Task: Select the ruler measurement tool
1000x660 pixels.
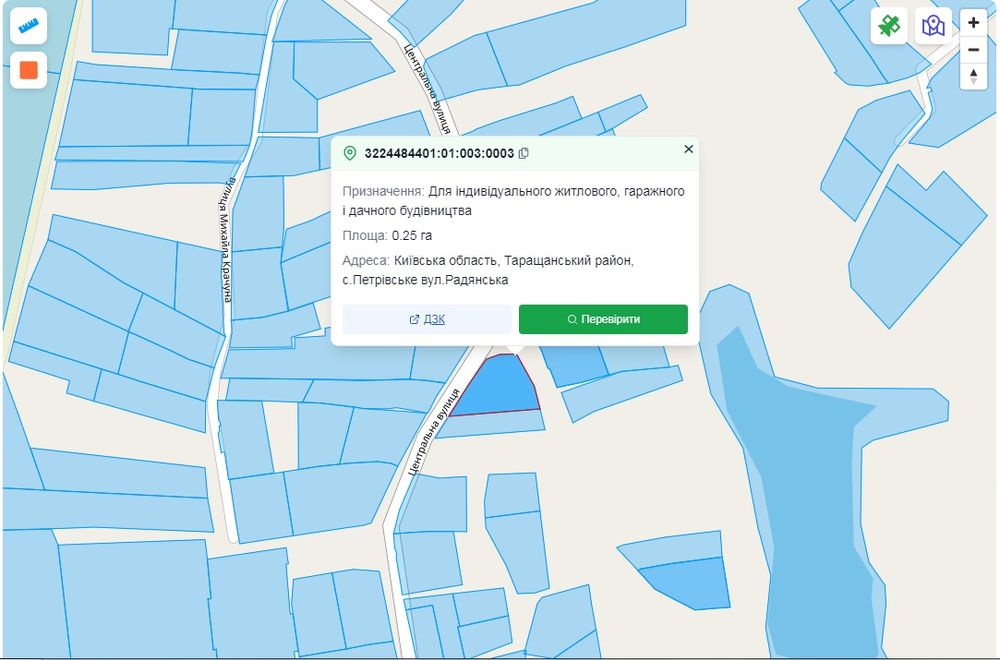Action: [x=29, y=26]
